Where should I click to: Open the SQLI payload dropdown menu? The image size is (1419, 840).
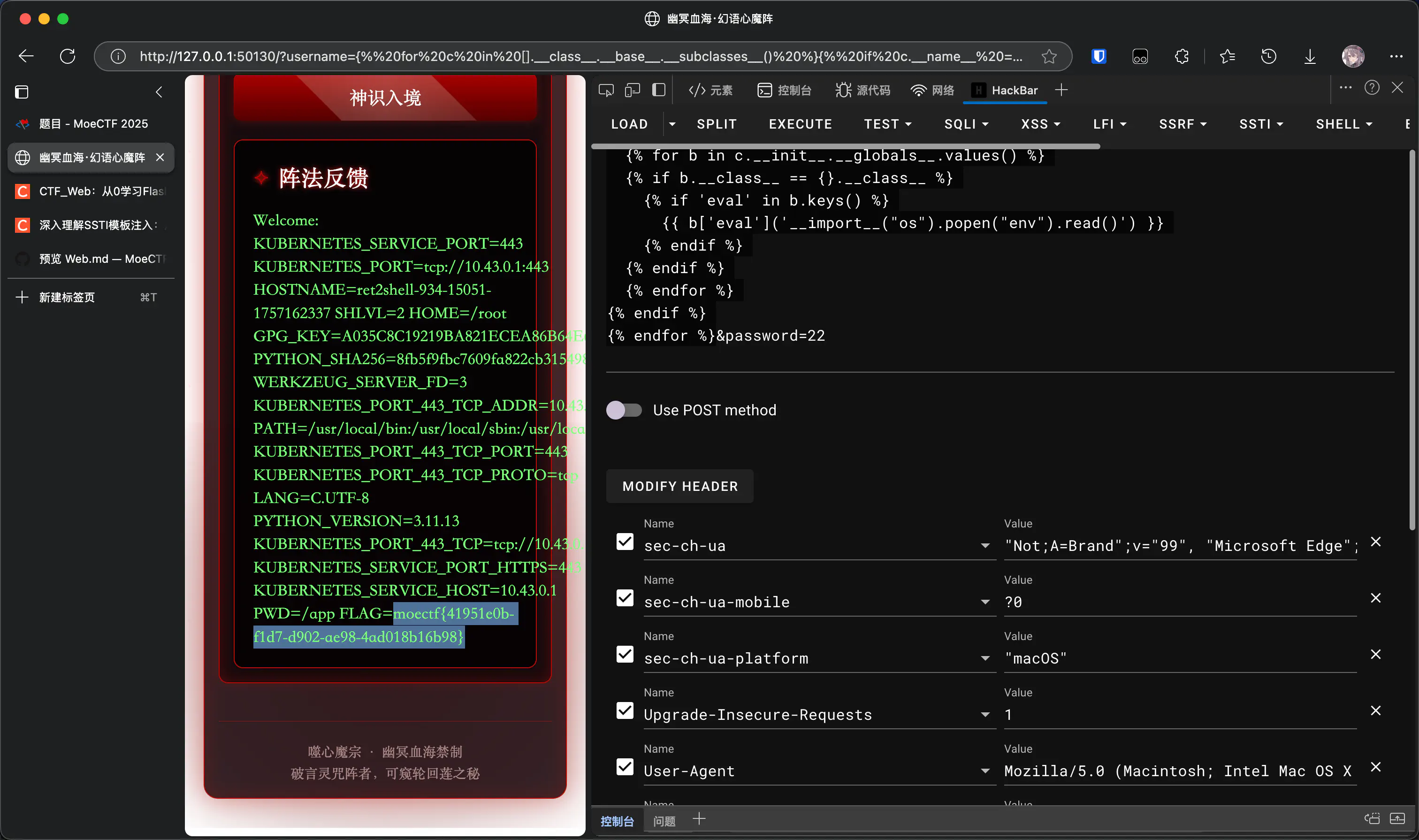tap(966, 124)
